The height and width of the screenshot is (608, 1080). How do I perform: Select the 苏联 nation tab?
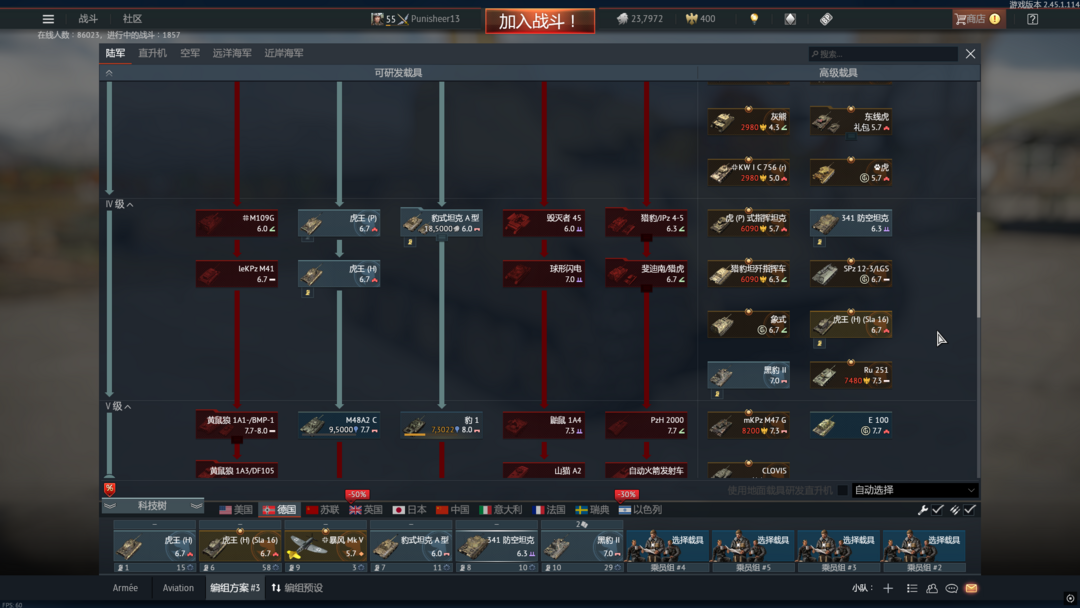point(323,510)
